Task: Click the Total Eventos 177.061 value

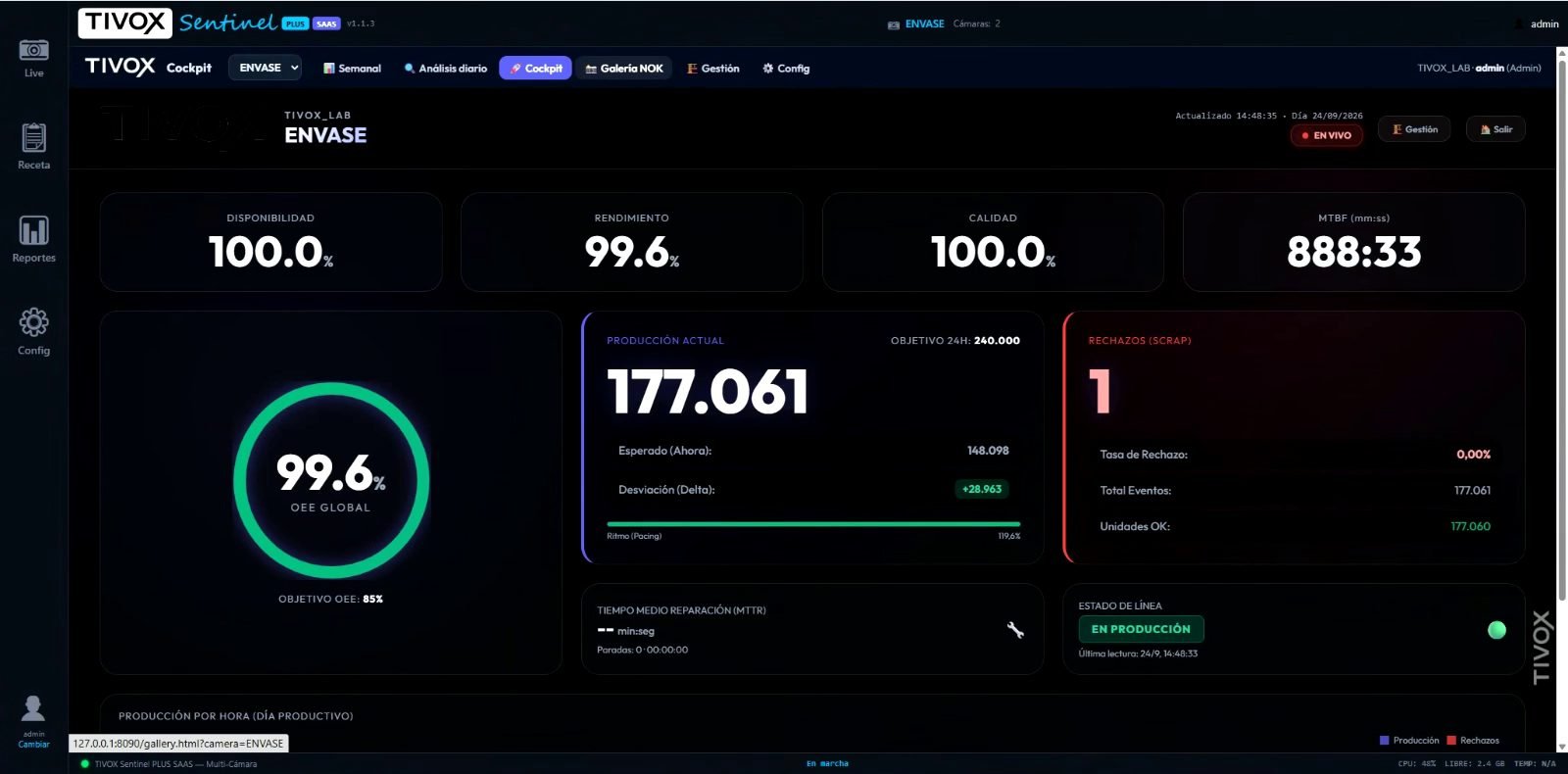Action: pyautogui.click(x=1472, y=491)
